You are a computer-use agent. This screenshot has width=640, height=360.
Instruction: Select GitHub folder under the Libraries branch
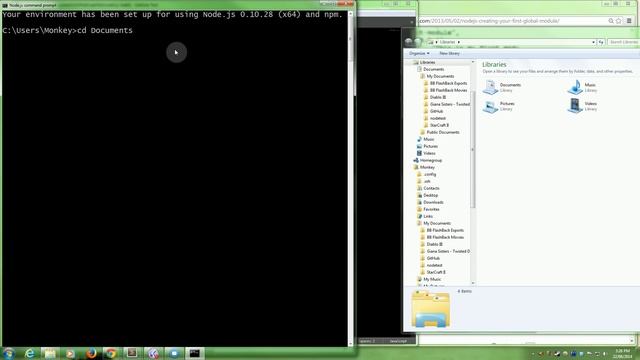436,111
